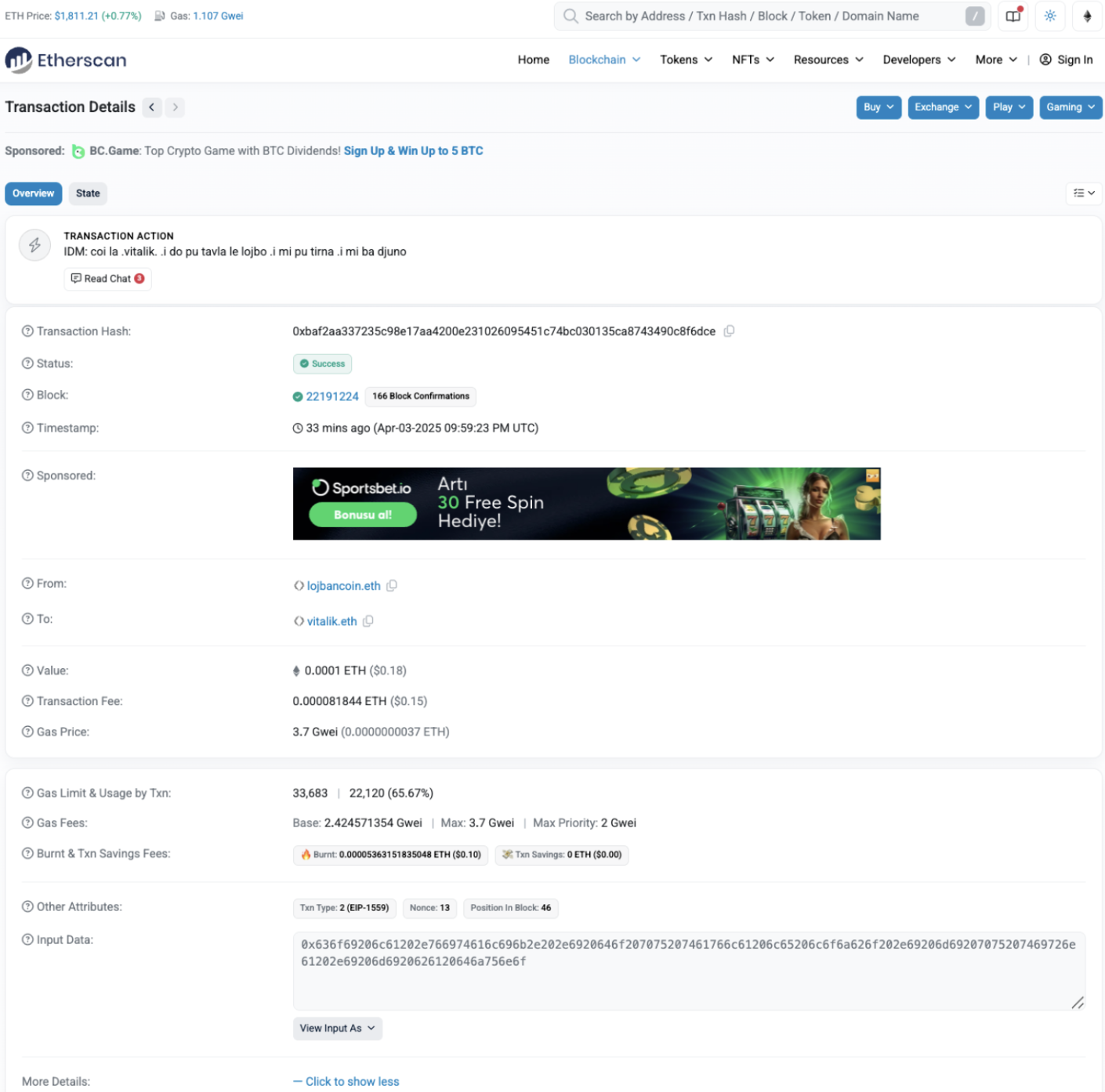Click help icon next to Value

(x=27, y=671)
